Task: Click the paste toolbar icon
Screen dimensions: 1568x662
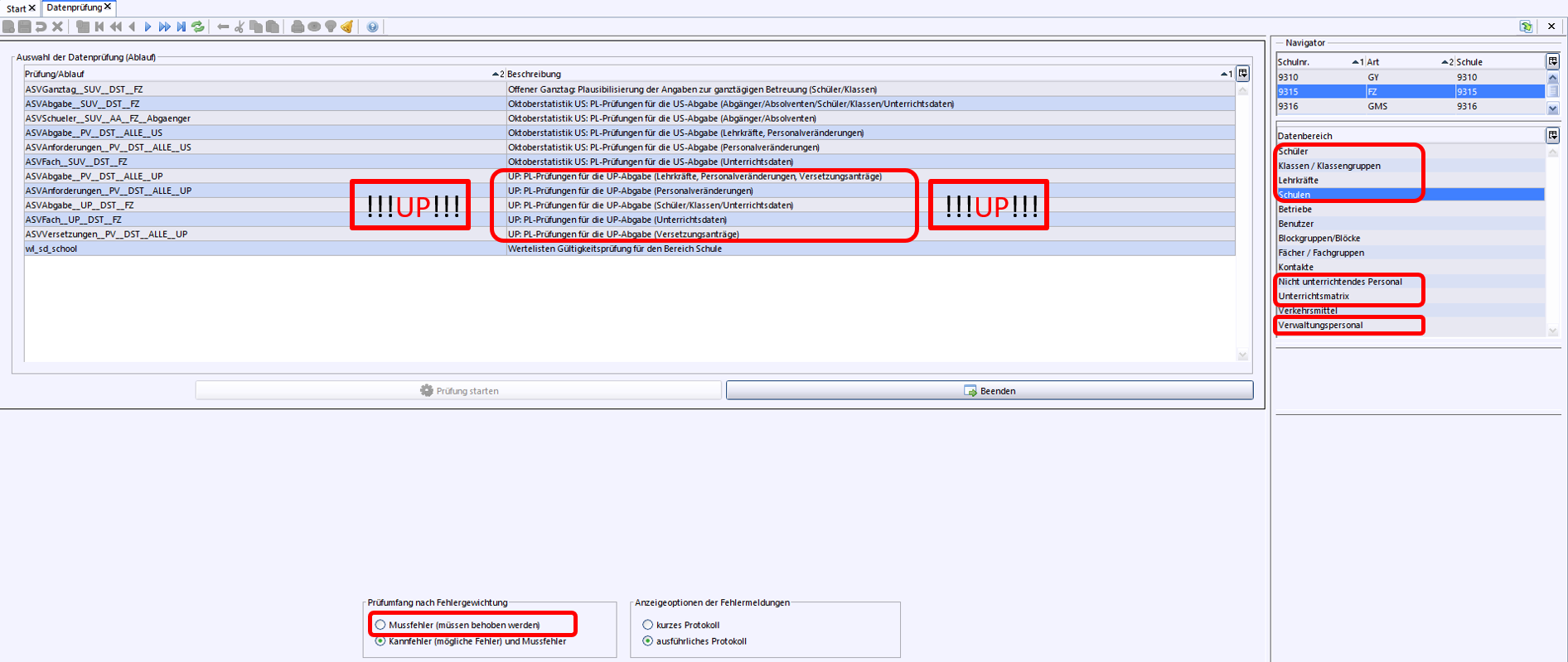Action: pyautogui.click(x=273, y=27)
